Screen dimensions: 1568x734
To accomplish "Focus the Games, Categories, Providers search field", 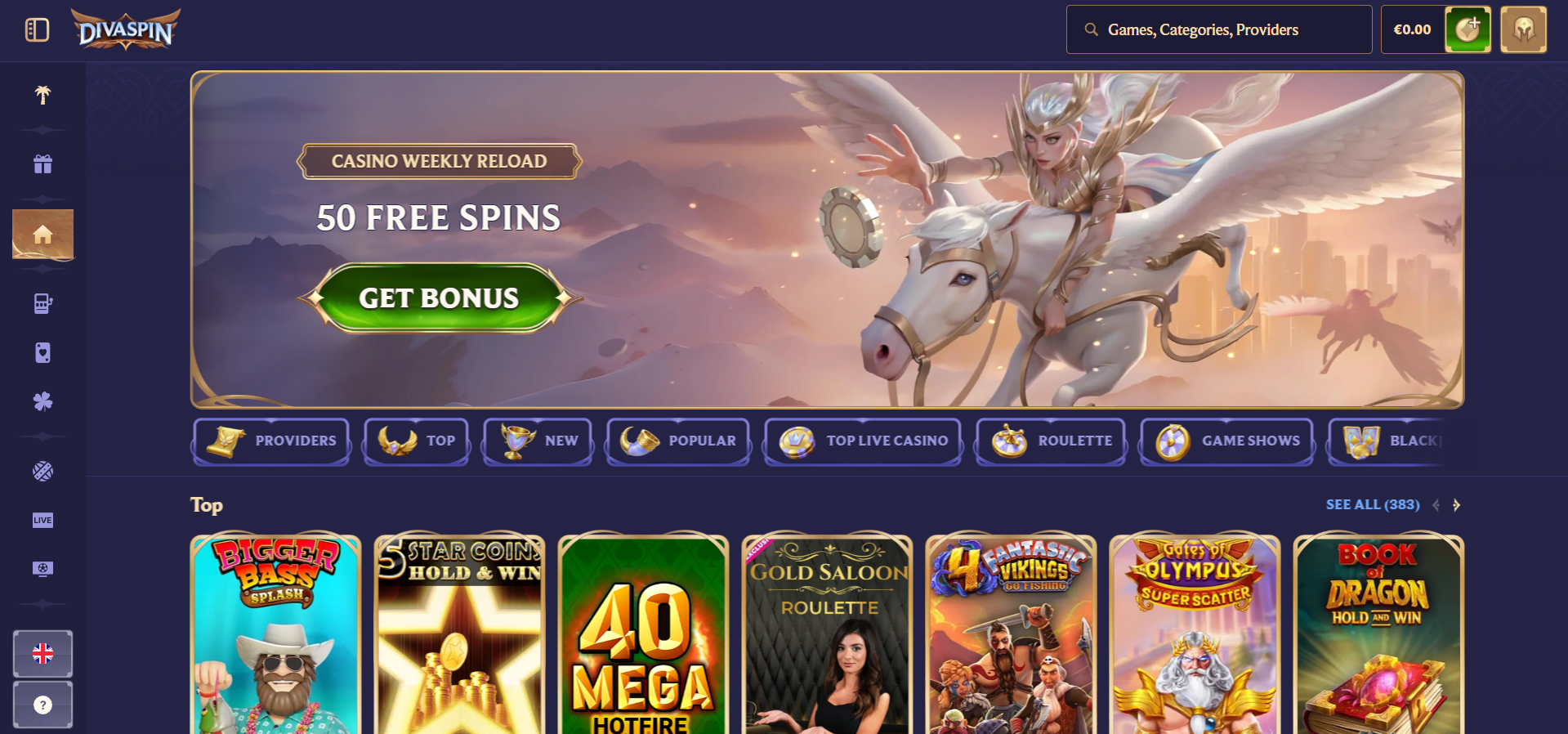I will point(1219,29).
